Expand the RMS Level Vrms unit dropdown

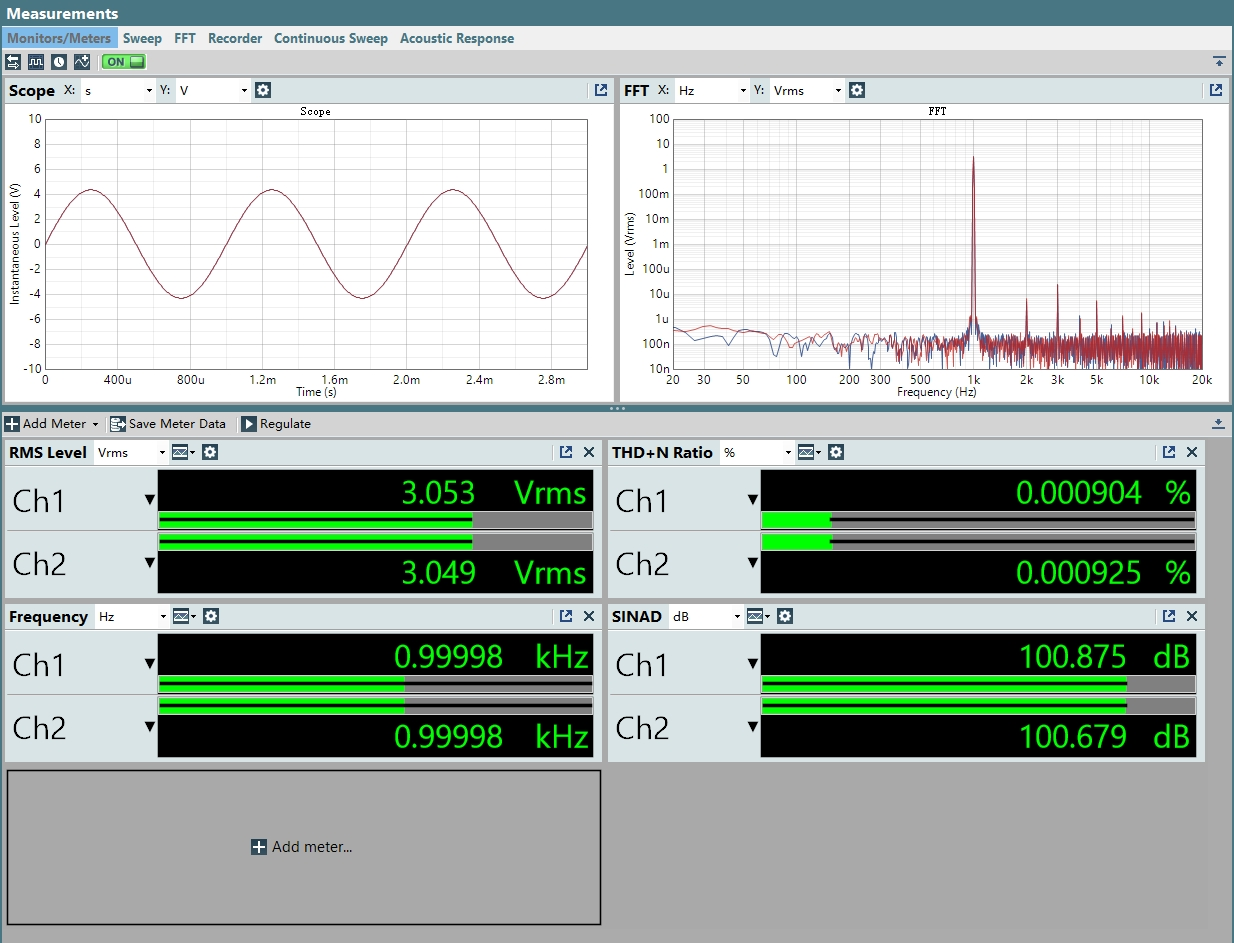131,452
